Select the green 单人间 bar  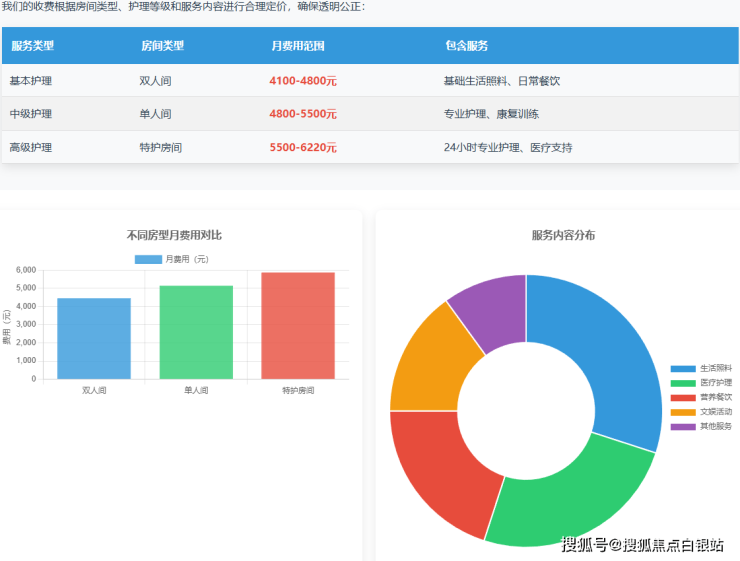[x=196, y=332]
